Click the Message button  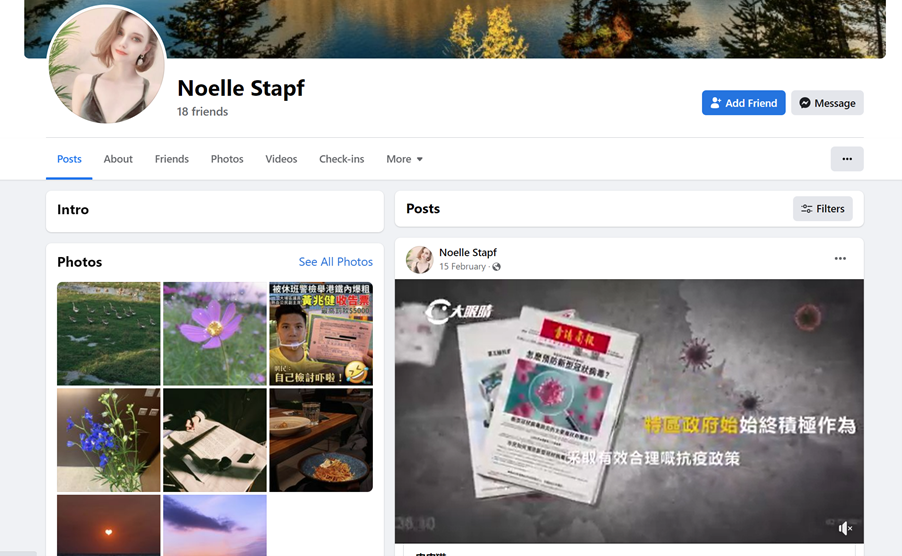click(827, 103)
